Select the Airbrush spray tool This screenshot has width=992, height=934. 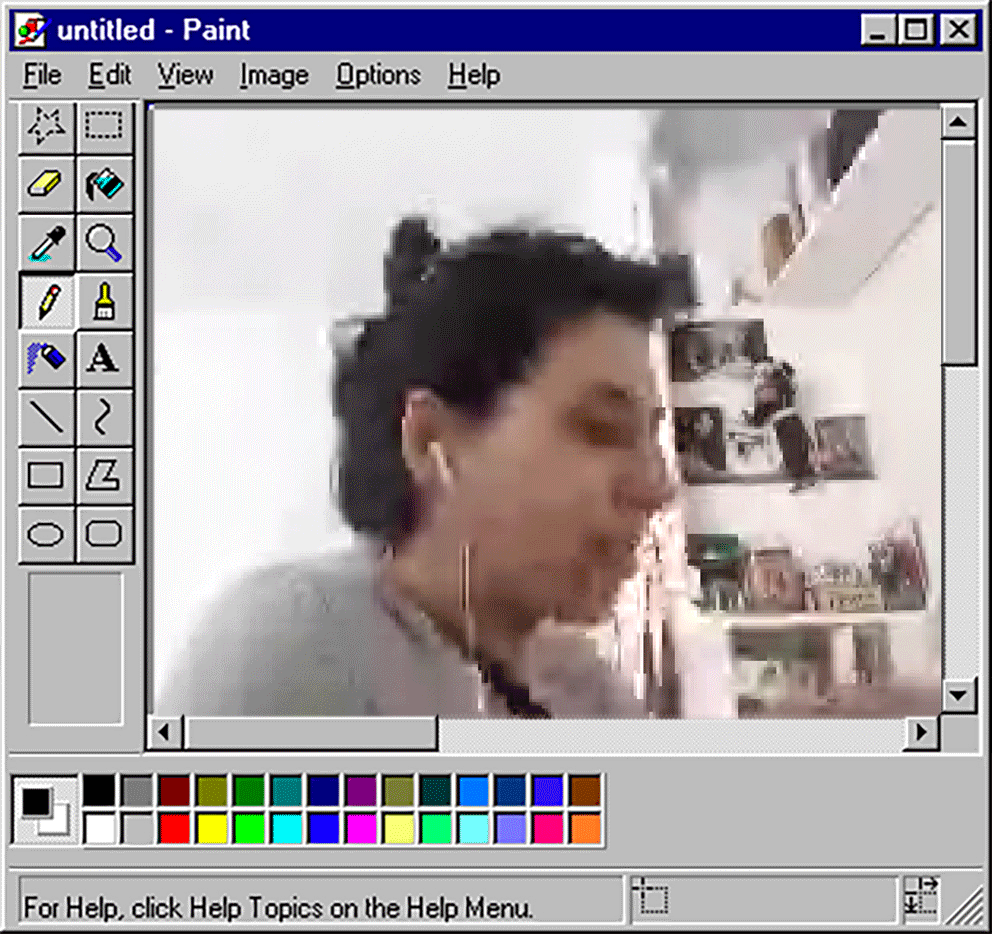click(x=47, y=359)
